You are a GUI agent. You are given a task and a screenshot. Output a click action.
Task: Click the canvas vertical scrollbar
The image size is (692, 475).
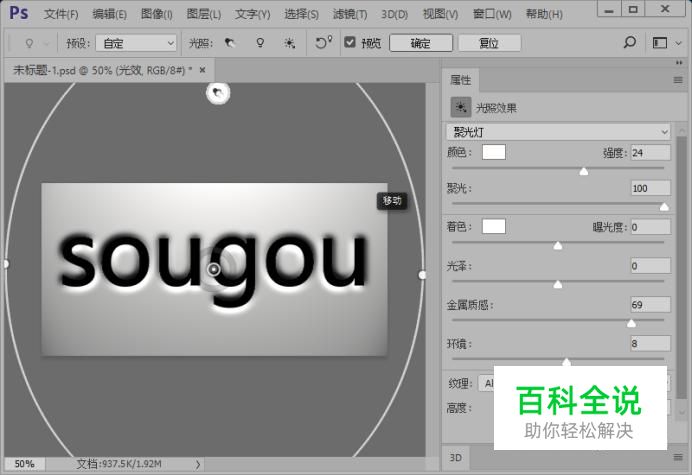click(432, 269)
